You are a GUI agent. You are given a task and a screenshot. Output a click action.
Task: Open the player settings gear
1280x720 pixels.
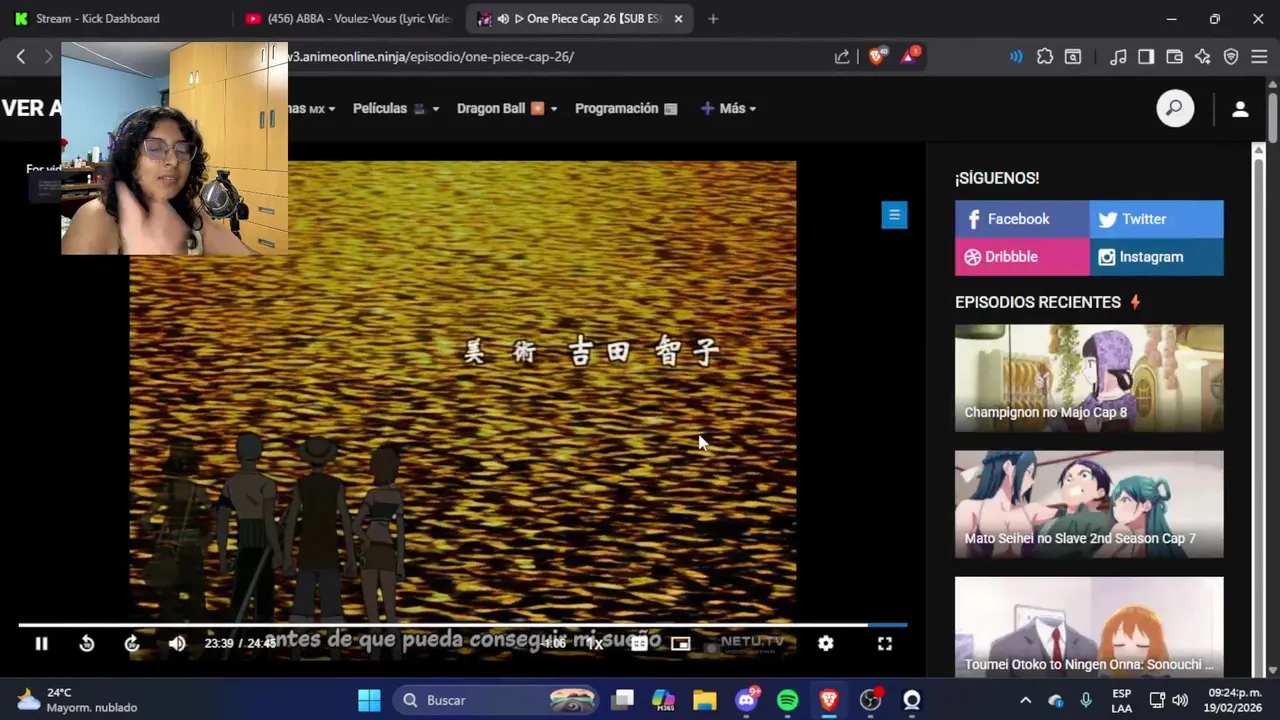coord(825,644)
